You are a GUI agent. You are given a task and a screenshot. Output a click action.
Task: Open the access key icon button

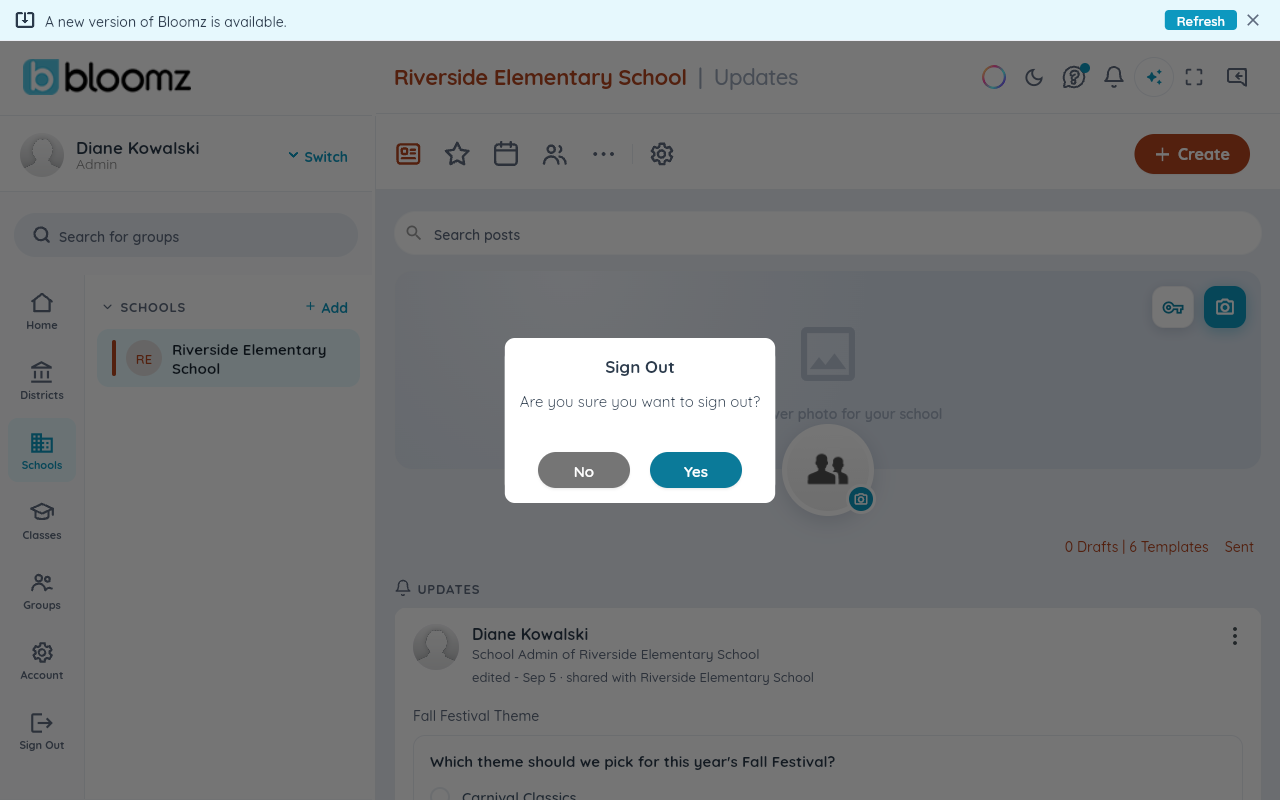(1173, 308)
